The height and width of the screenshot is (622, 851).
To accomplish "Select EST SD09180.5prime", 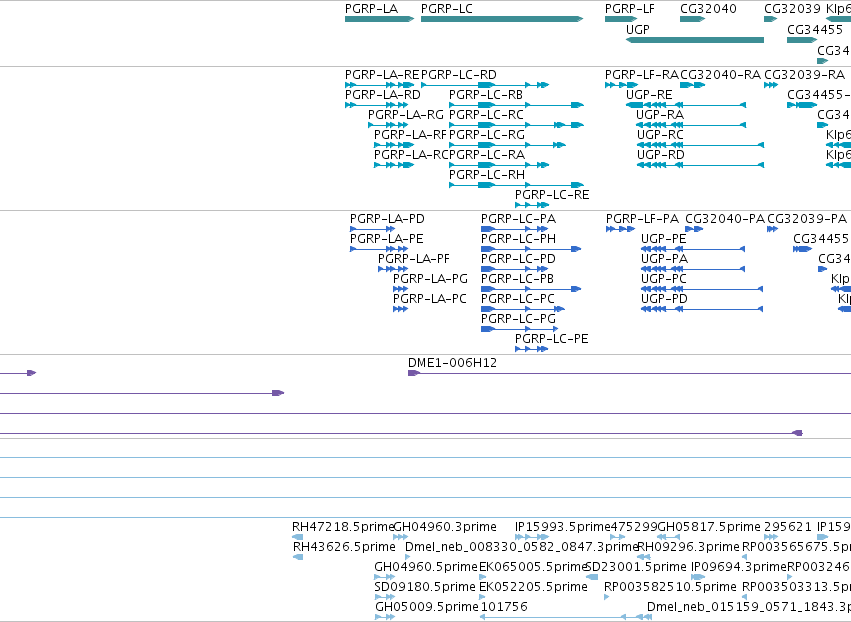I will click(384, 597).
